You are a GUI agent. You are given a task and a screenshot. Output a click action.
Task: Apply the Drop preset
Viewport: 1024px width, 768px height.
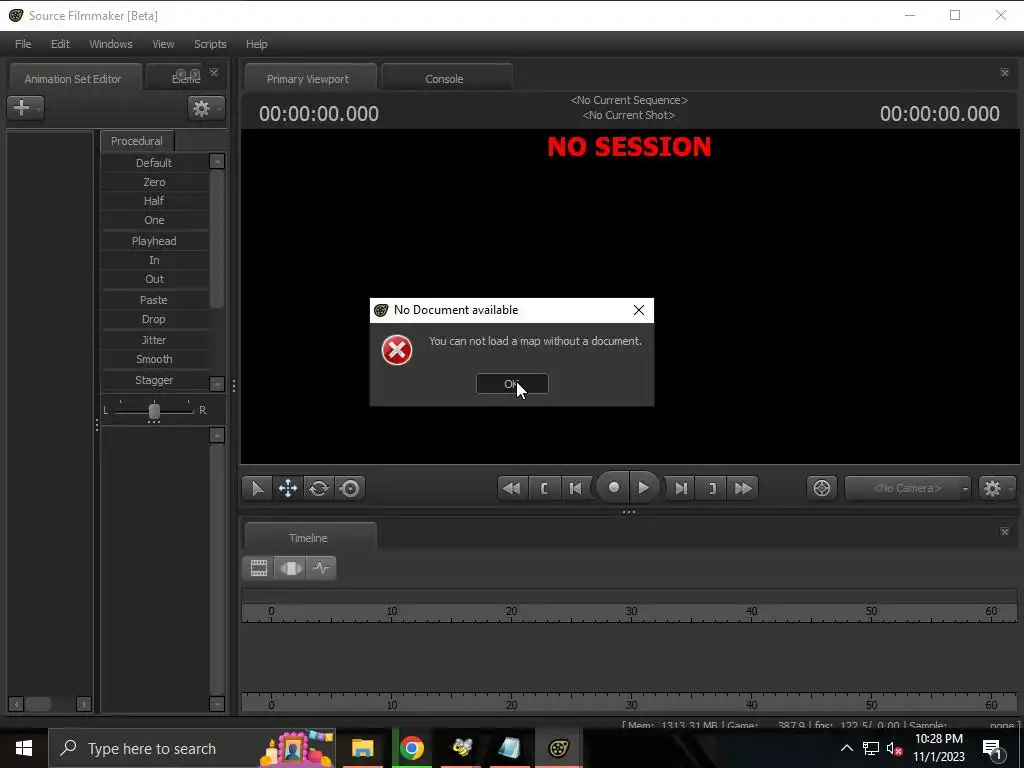point(154,319)
